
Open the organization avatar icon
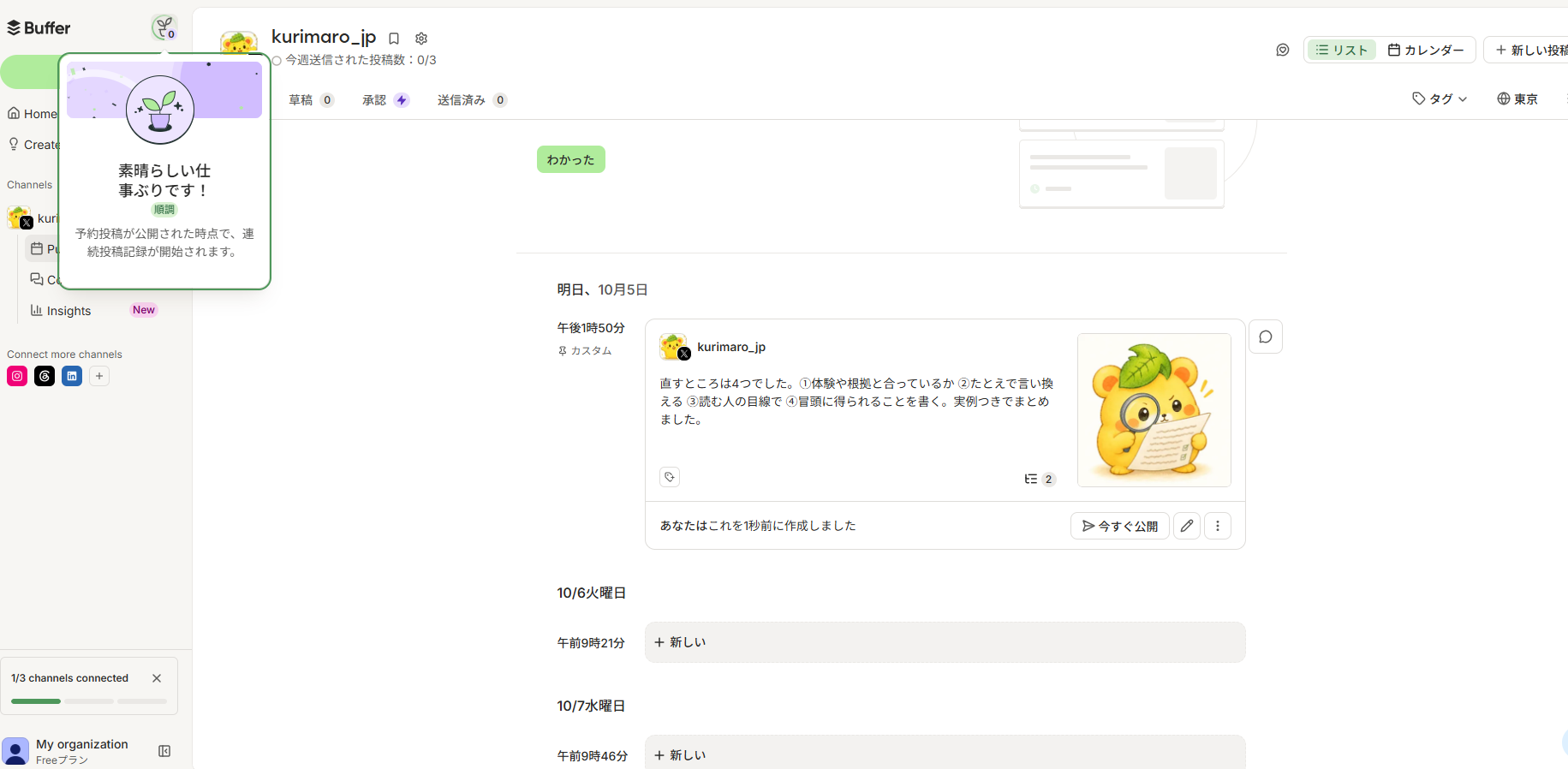(15, 751)
